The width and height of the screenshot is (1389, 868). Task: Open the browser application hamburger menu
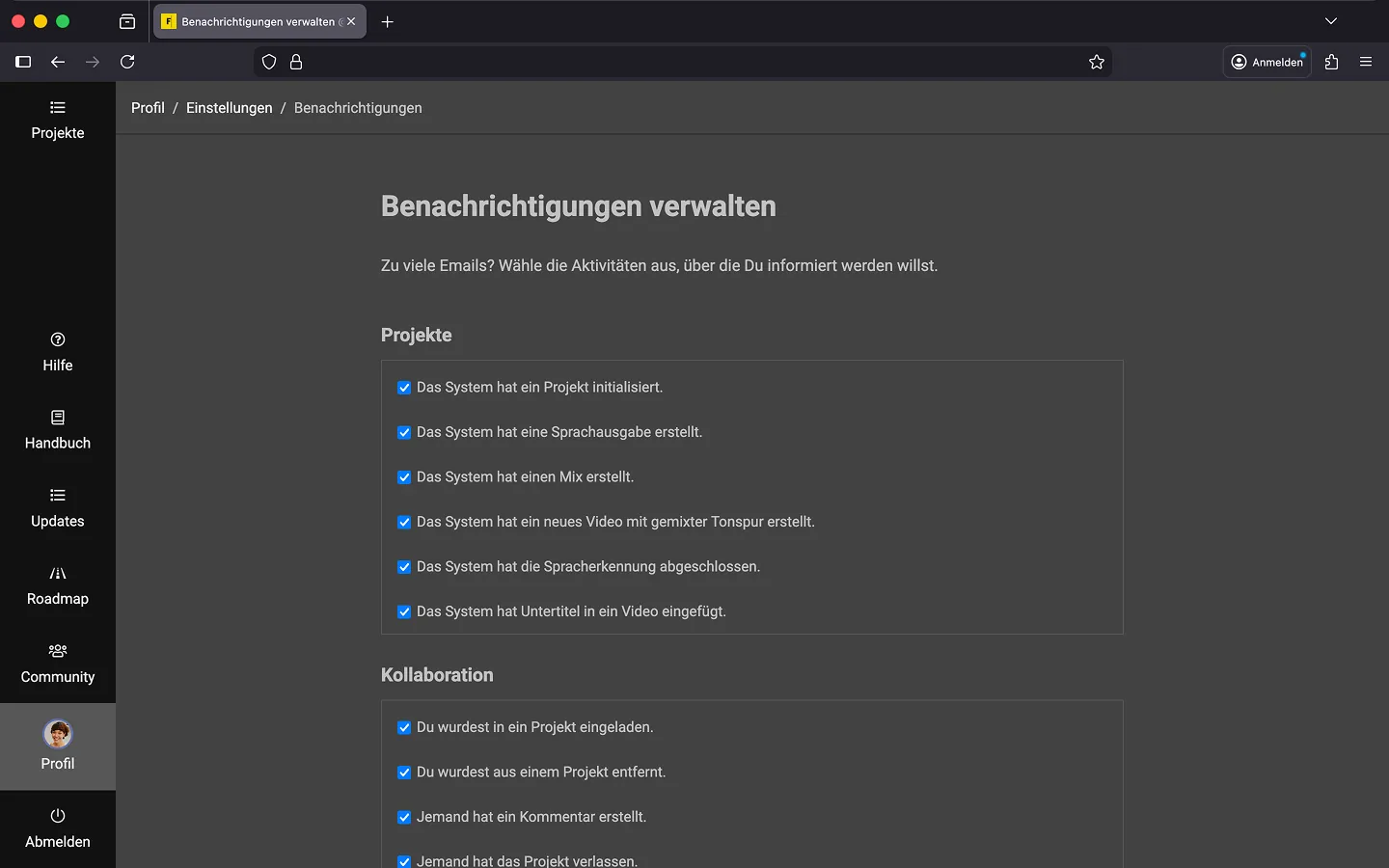pos(1366,62)
